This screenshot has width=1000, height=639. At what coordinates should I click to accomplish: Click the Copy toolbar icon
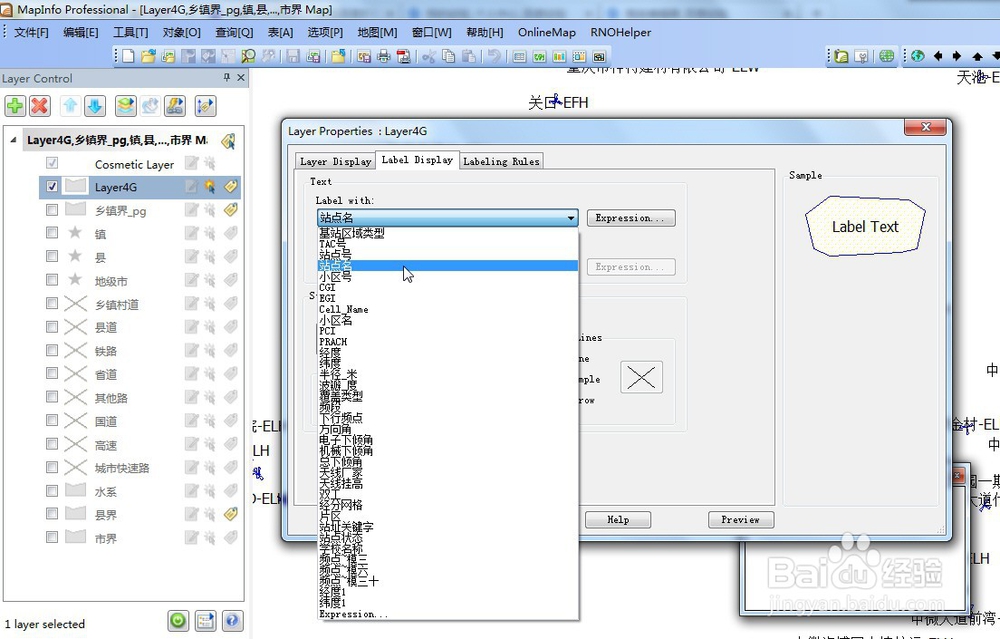click(x=448, y=56)
